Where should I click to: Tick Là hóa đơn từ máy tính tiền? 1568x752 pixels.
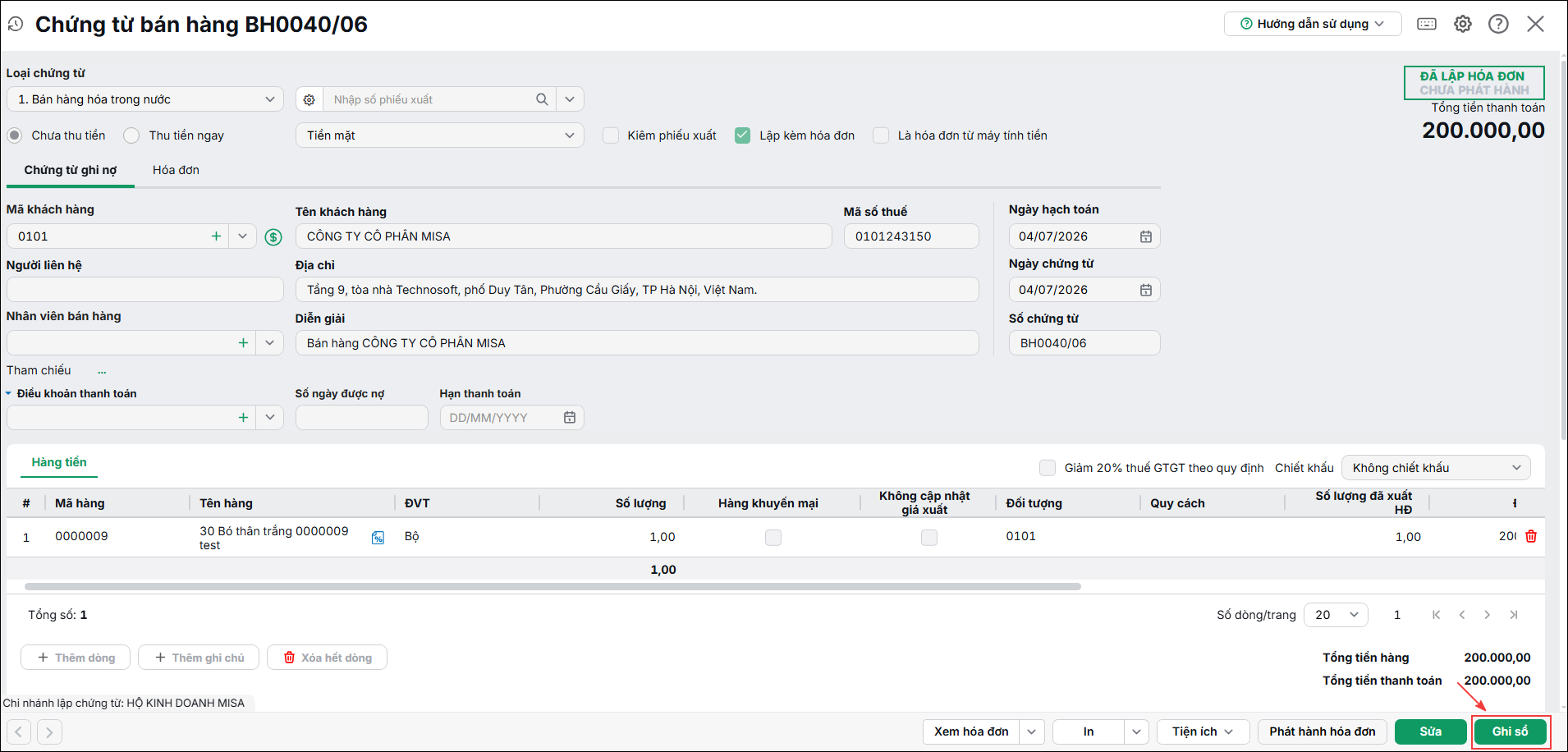(881, 135)
